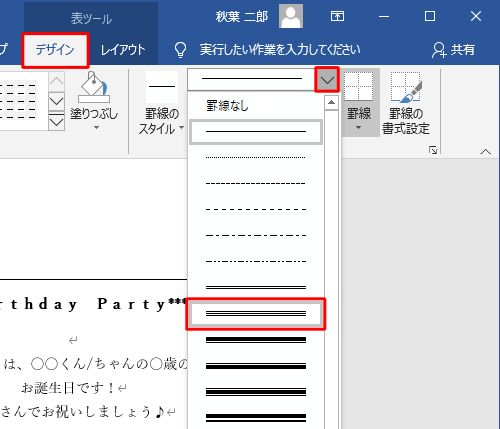Open 罫線のスタイル border styles

tap(162, 103)
